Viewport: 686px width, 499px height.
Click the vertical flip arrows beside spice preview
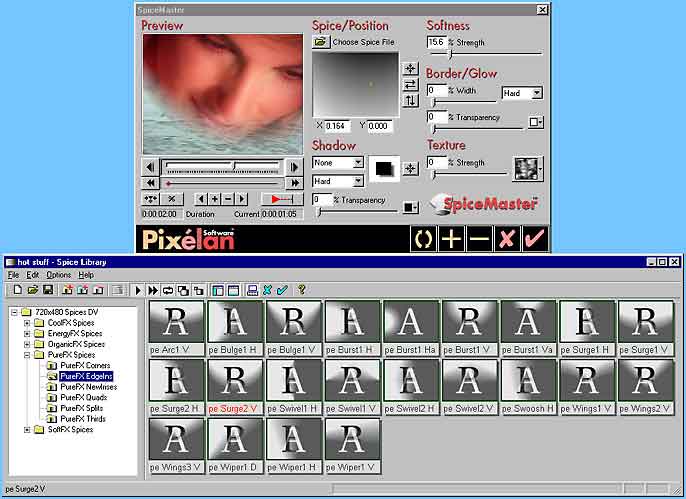(410, 101)
